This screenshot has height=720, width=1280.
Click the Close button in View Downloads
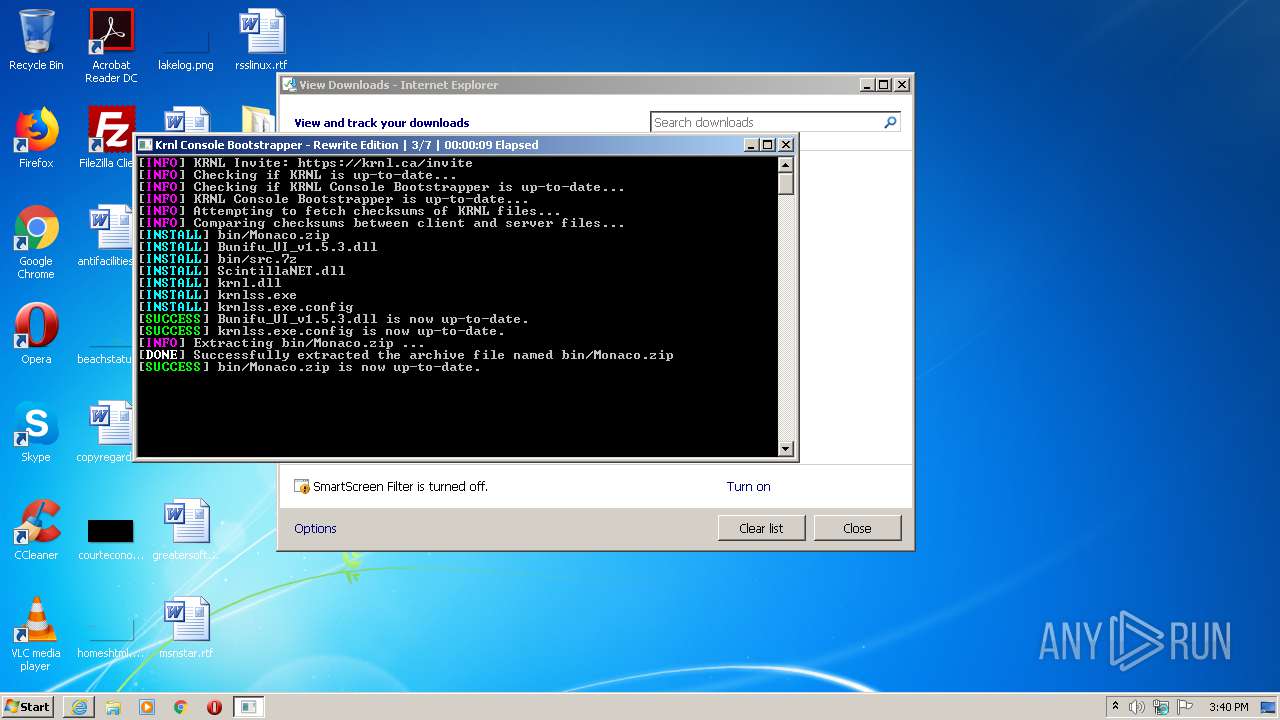pos(857,528)
